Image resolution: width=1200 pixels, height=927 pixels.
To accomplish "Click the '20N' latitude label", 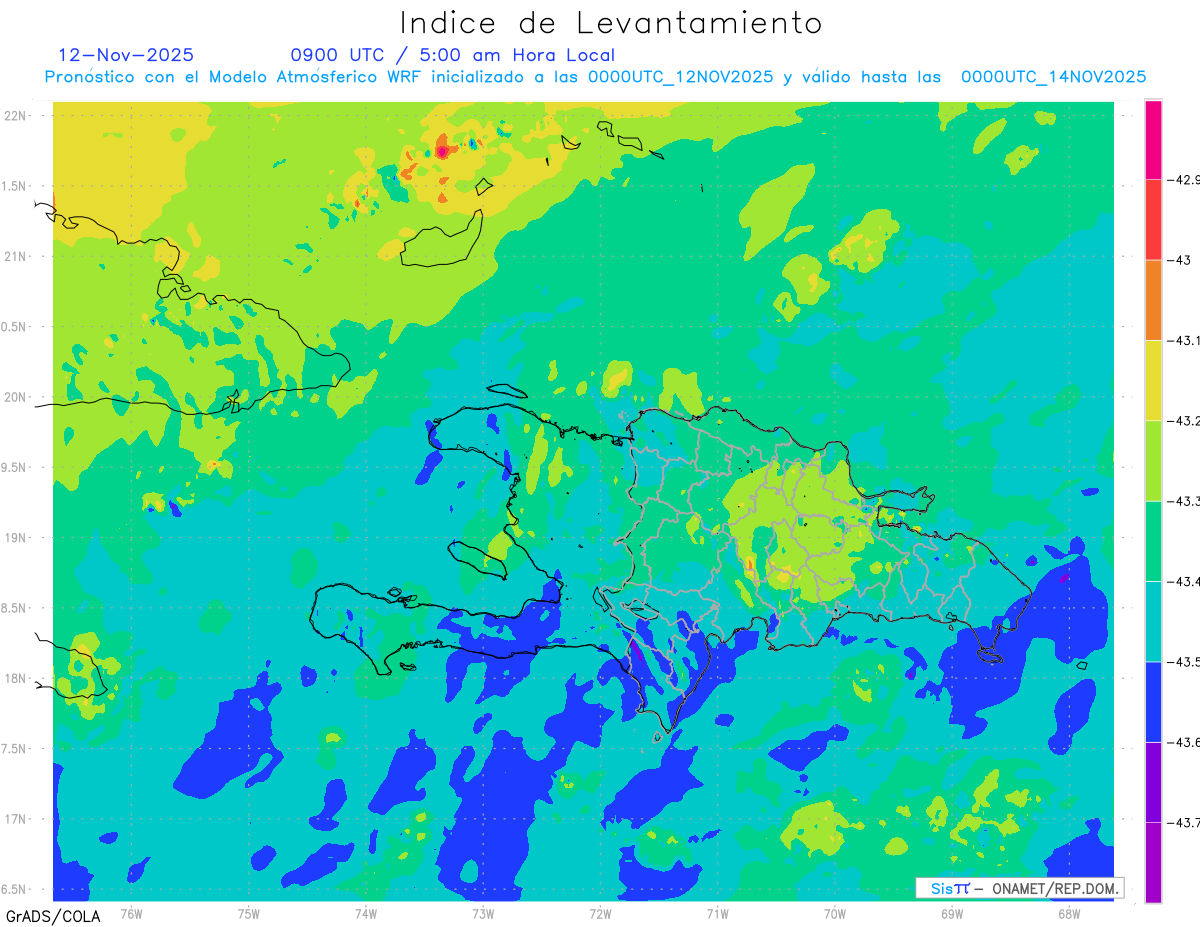I will click(x=17, y=397).
